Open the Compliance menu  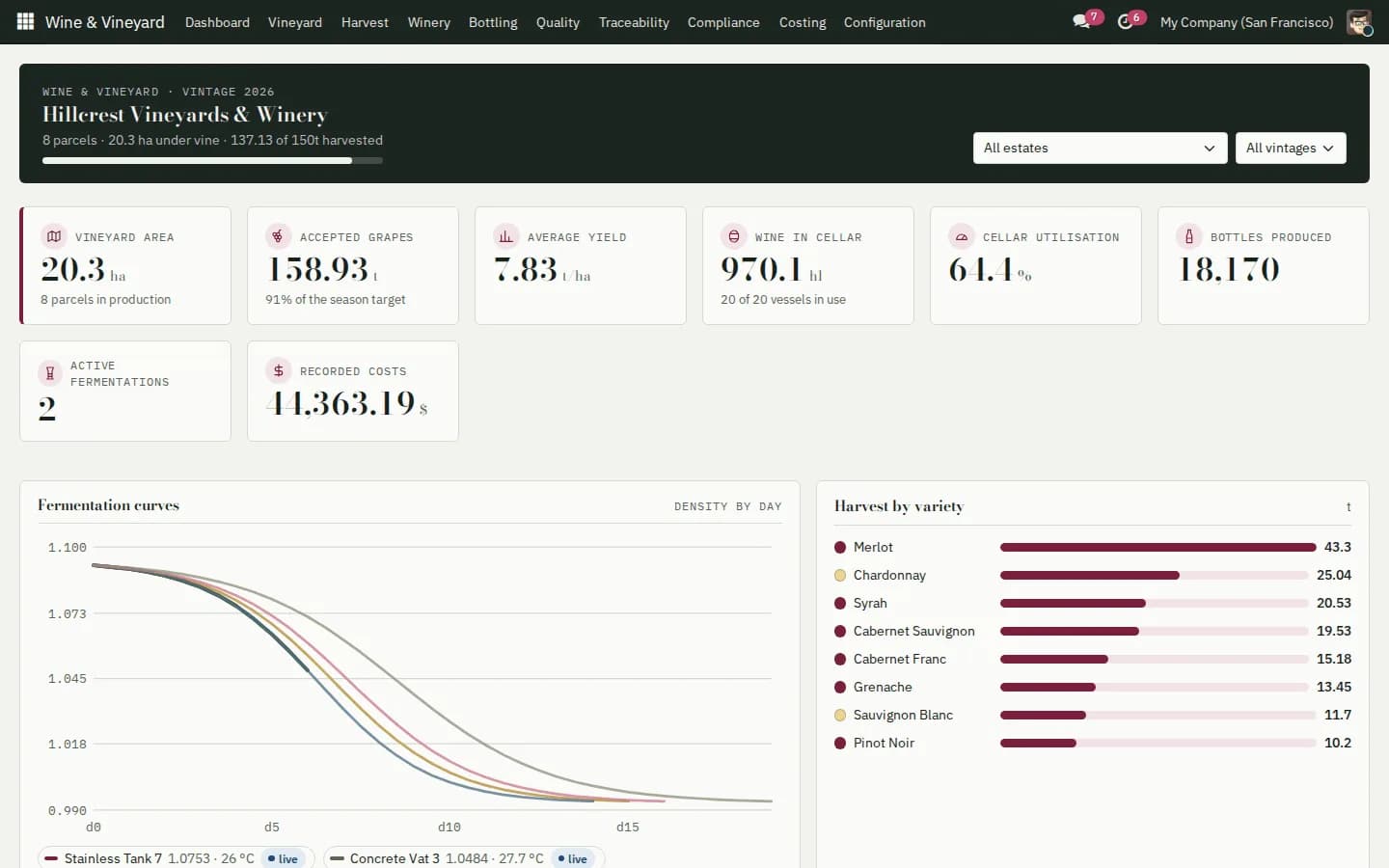pos(723,21)
